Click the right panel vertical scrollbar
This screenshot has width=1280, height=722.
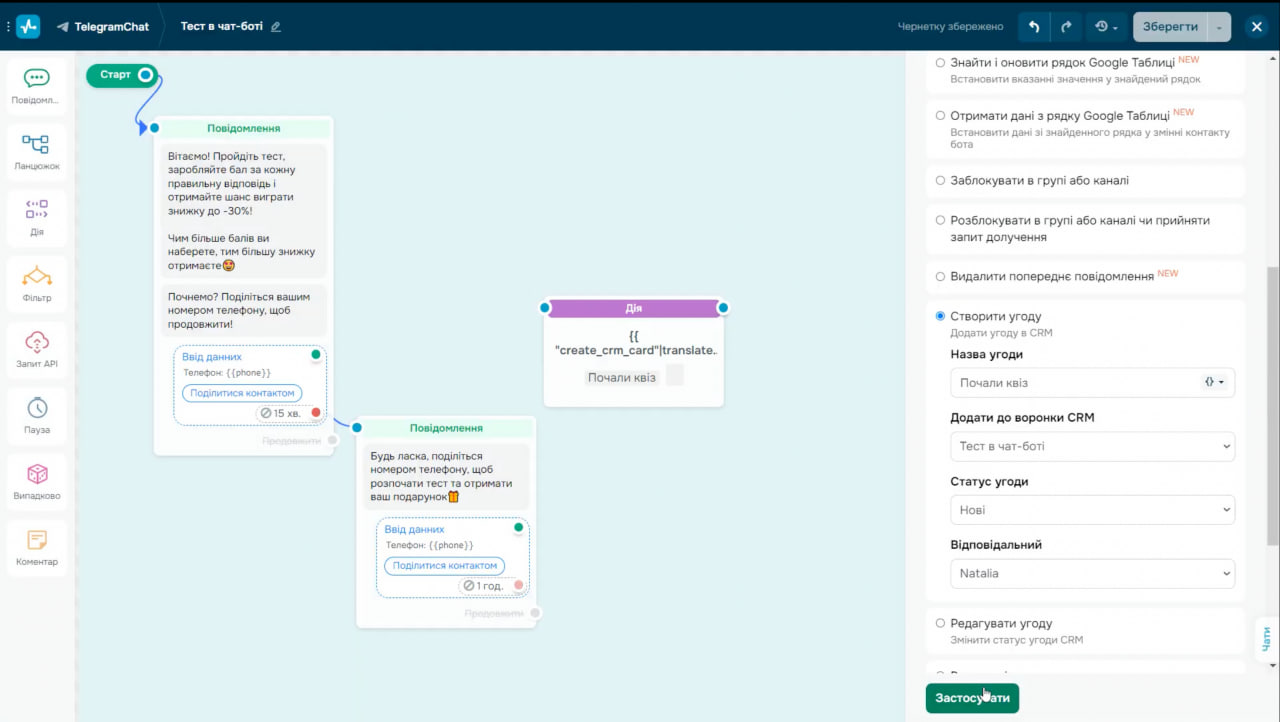click(1273, 405)
